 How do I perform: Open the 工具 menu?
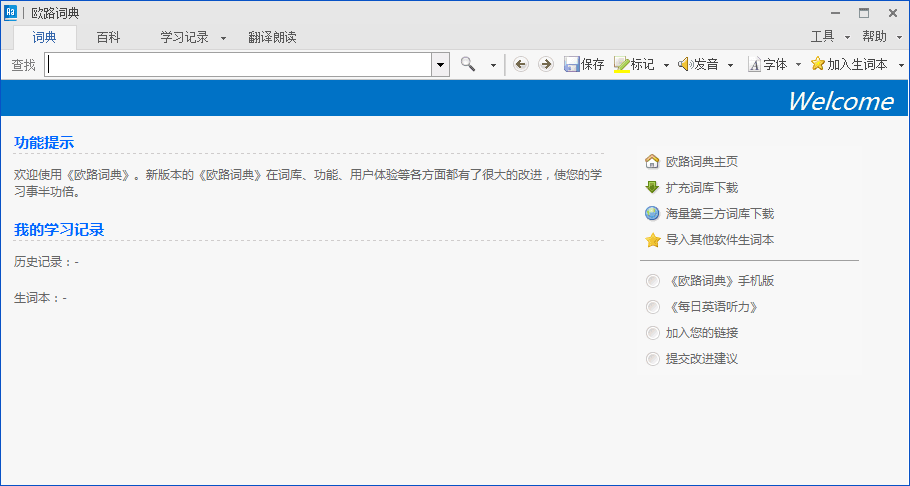[822, 36]
